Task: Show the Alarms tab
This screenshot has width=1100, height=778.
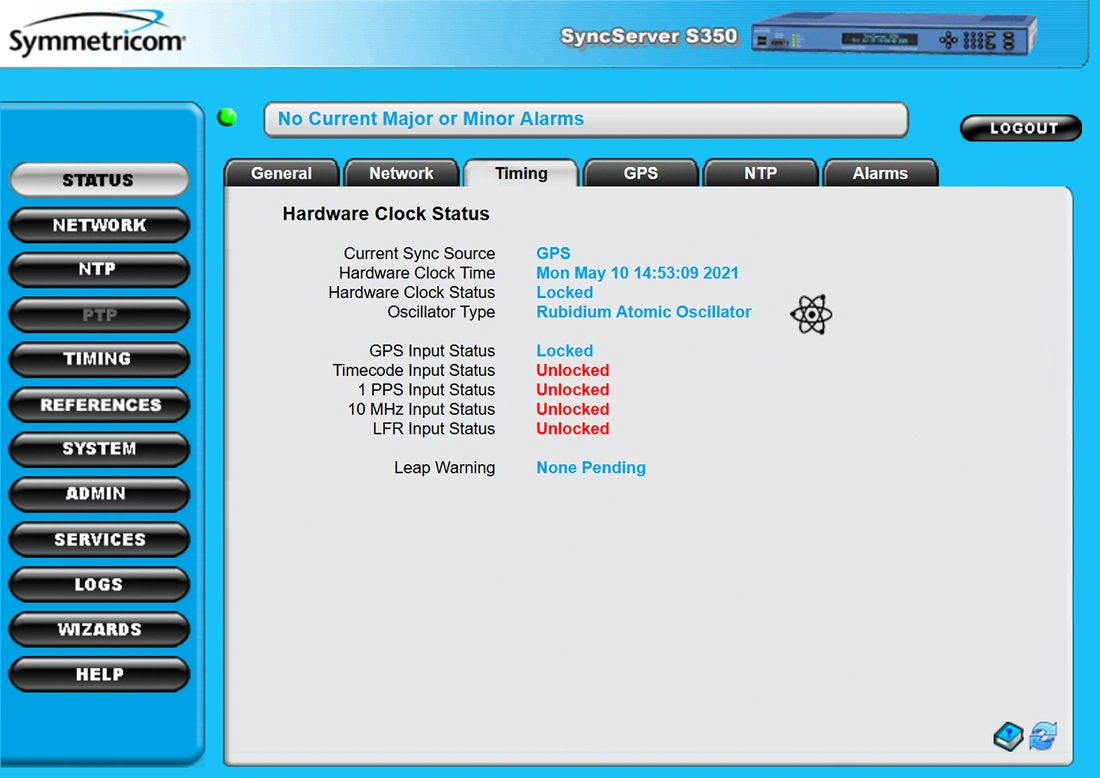Action: pos(880,173)
